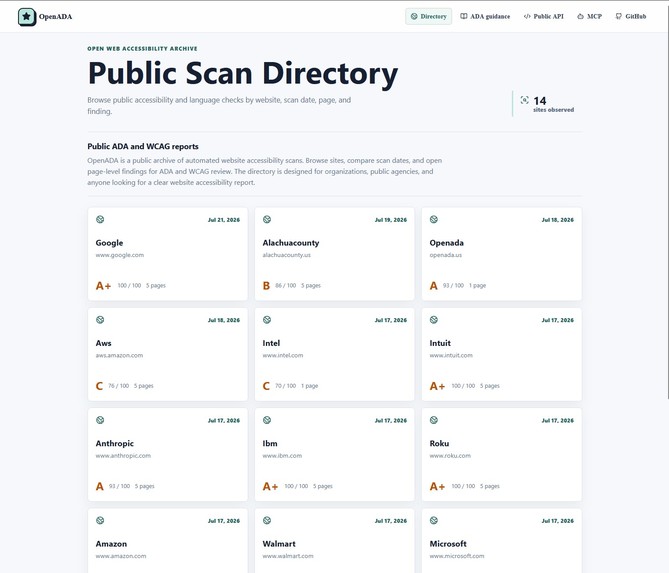Screen dimensions: 669x573
Task: Open the Anthropic scan report title
Action: pos(114,443)
